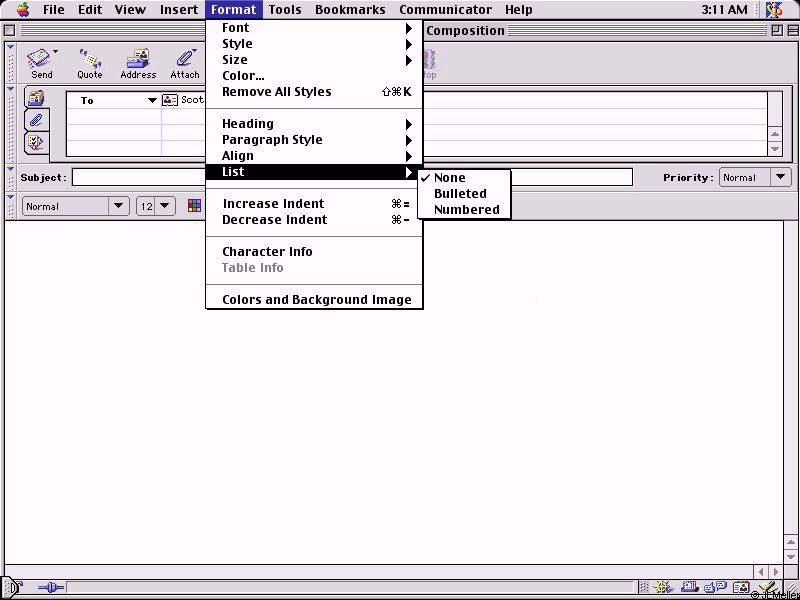800x600 pixels.
Task: Click the Netscape application icon in menu bar
Action: coord(774,10)
